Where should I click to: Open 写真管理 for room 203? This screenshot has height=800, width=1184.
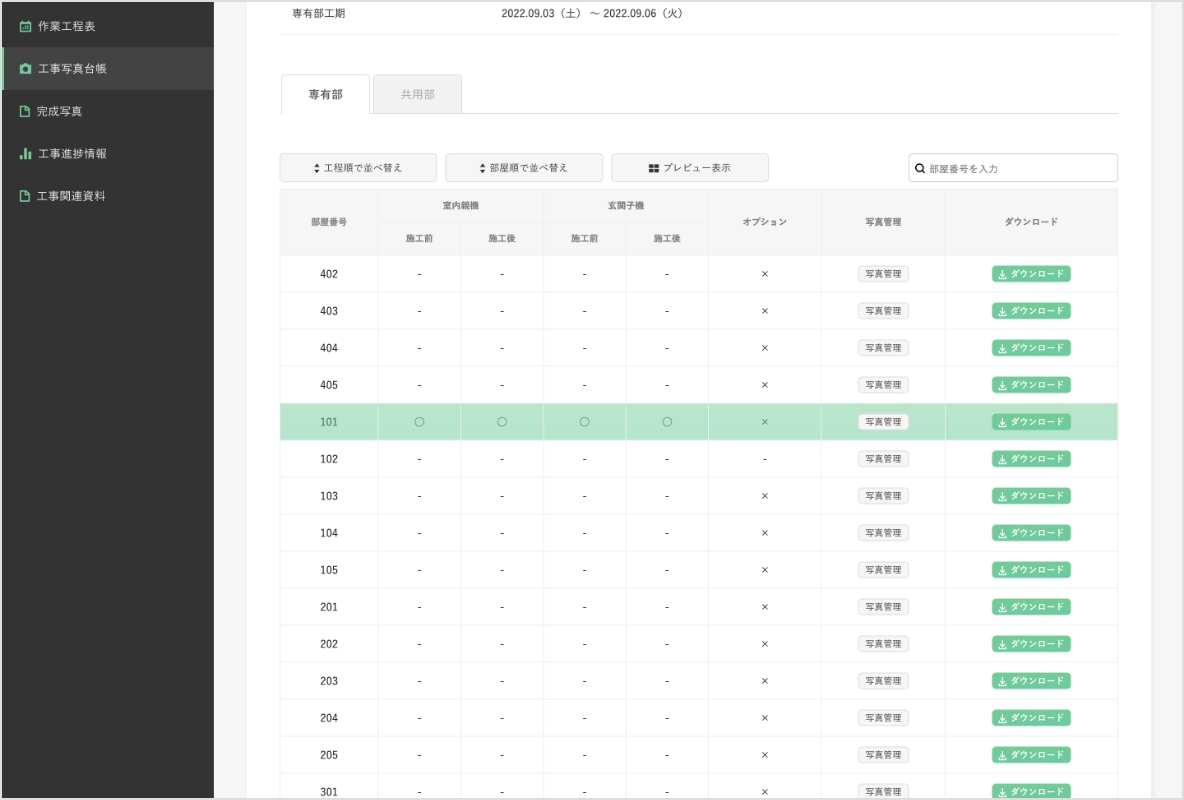tap(883, 681)
